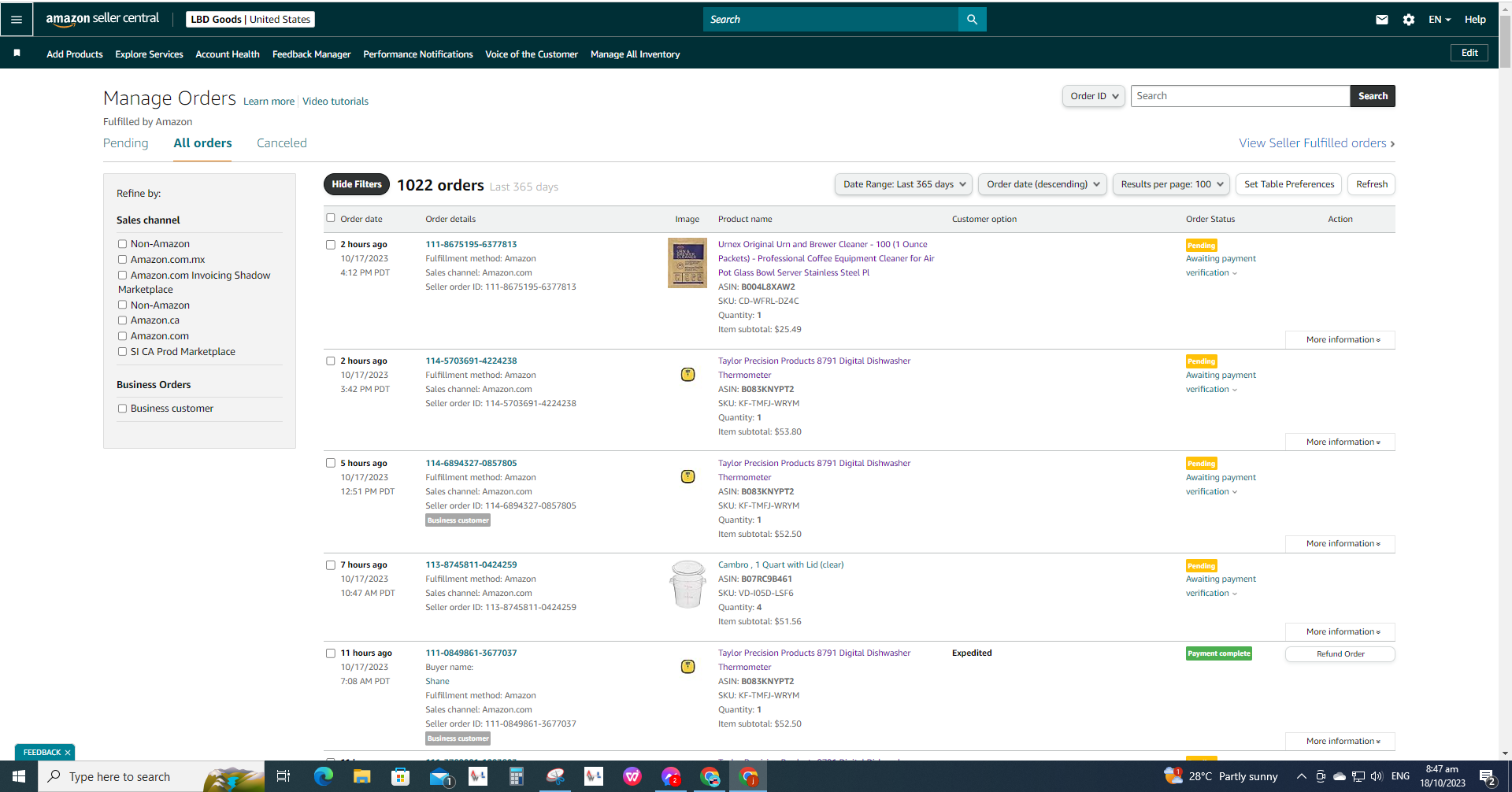Click Refund Order for order 111-0849861-3677037
Screen dimensions: 1512x792
1340,654
